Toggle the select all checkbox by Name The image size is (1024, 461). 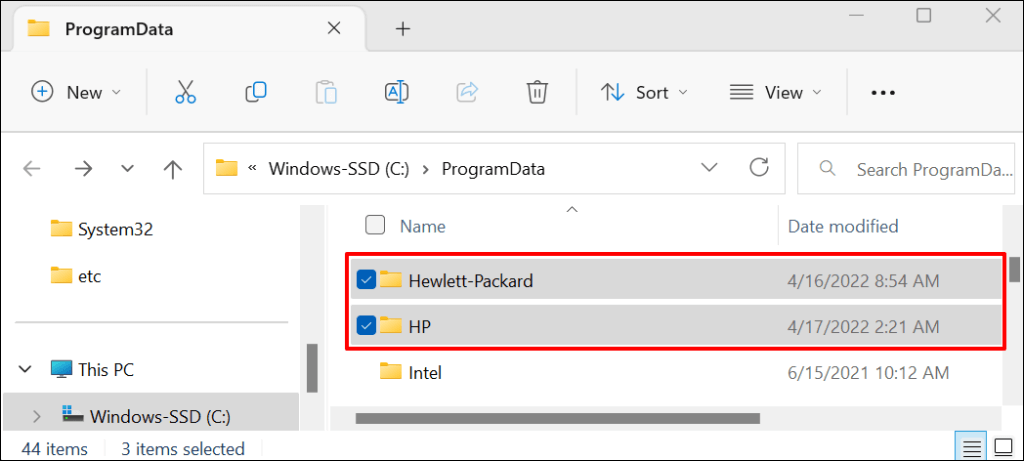tap(375, 226)
